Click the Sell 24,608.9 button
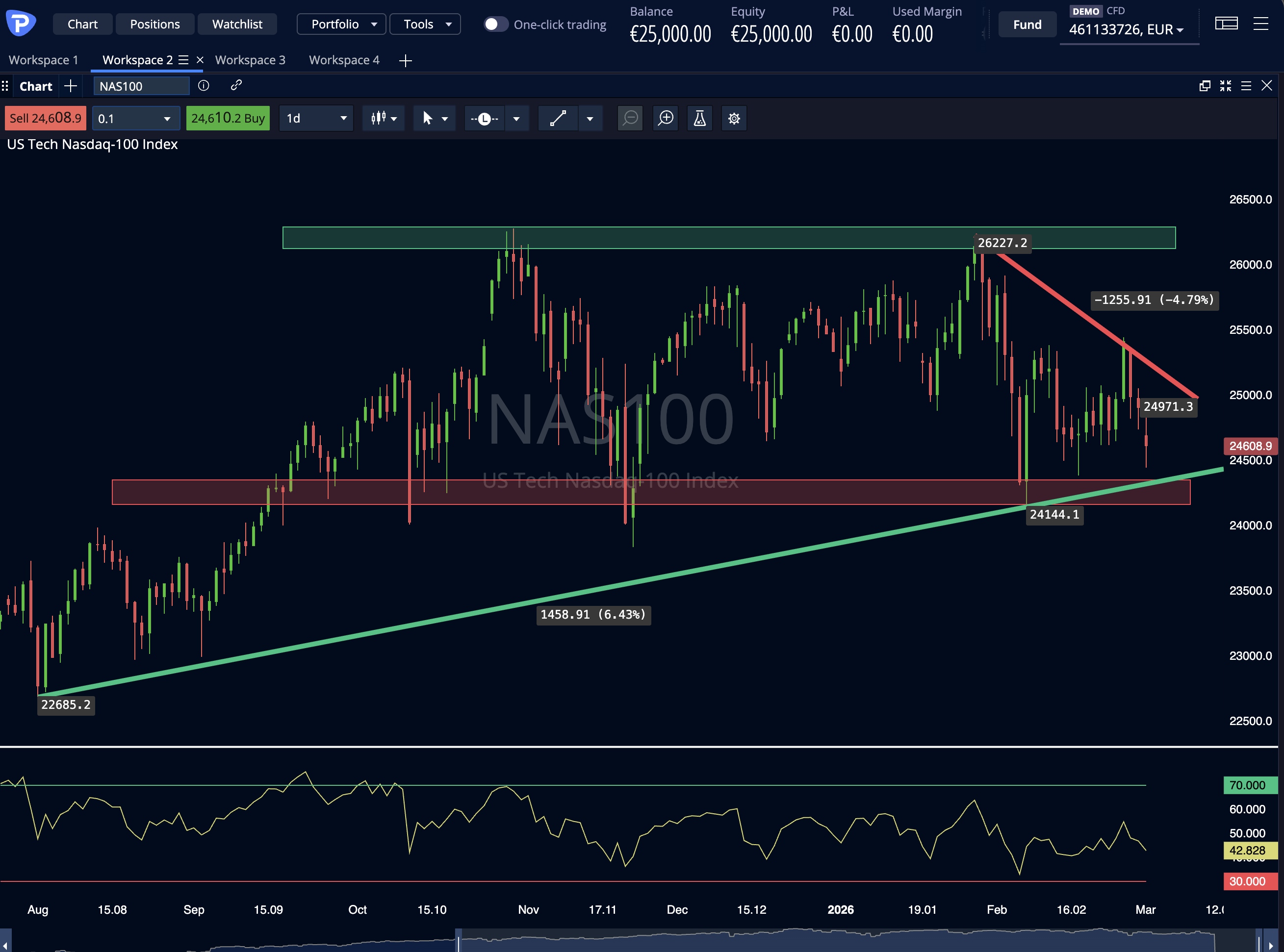 coord(46,118)
